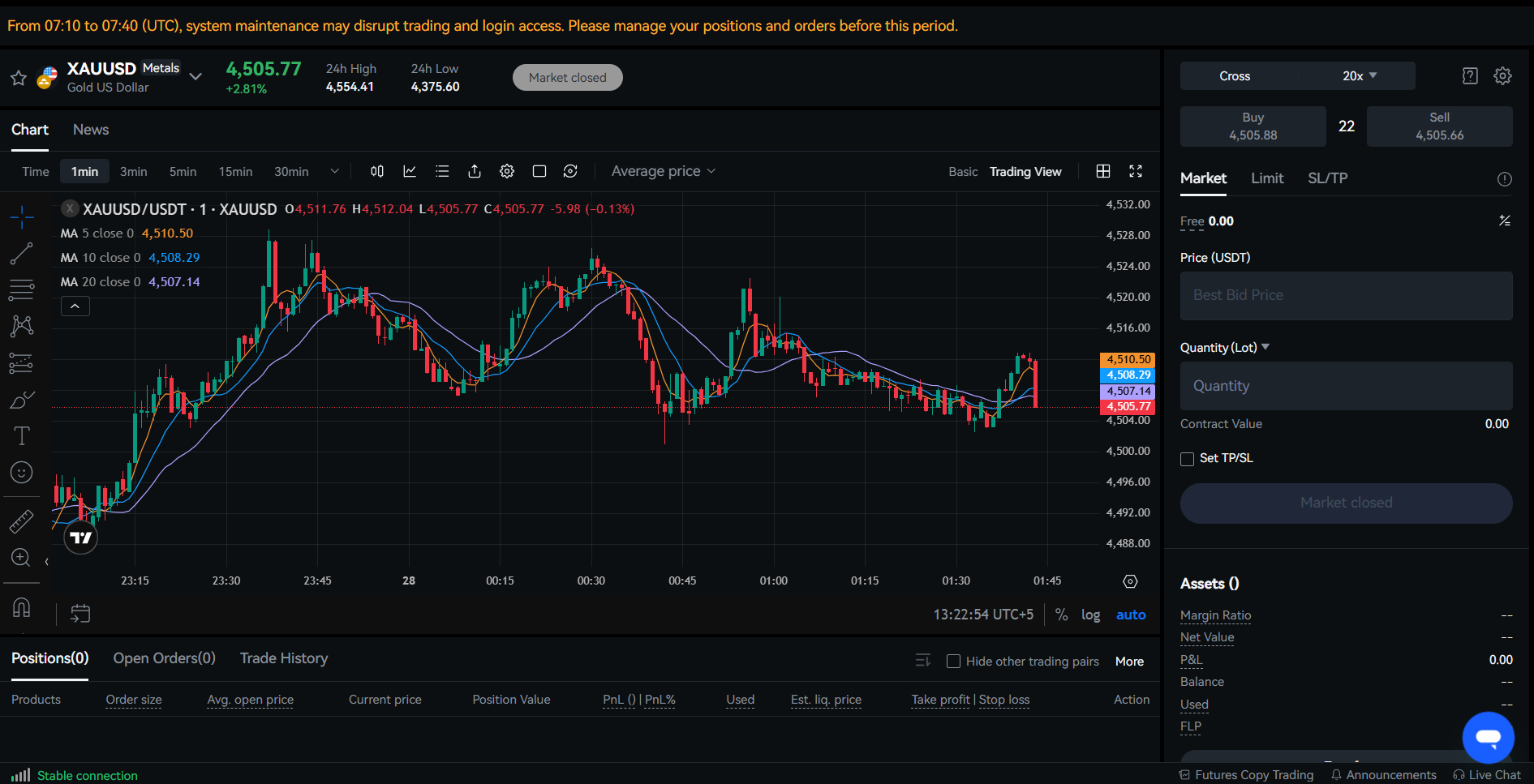Open the market order info icon
This screenshot has height=784, width=1534.
(1504, 179)
